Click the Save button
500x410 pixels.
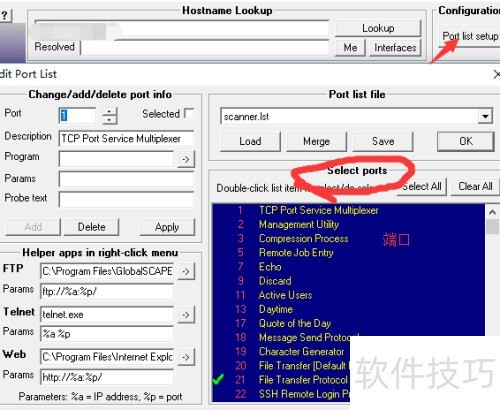point(383,141)
